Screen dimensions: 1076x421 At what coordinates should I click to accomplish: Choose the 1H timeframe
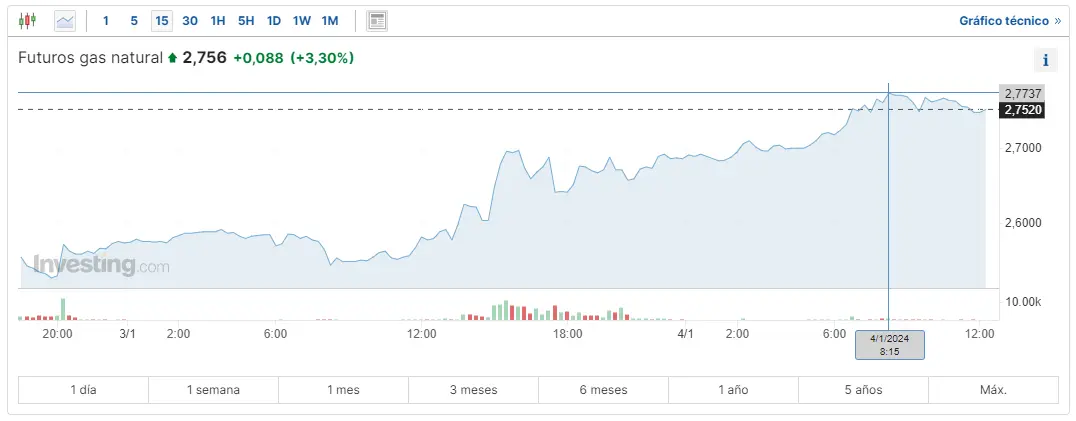click(x=218, y=20)
